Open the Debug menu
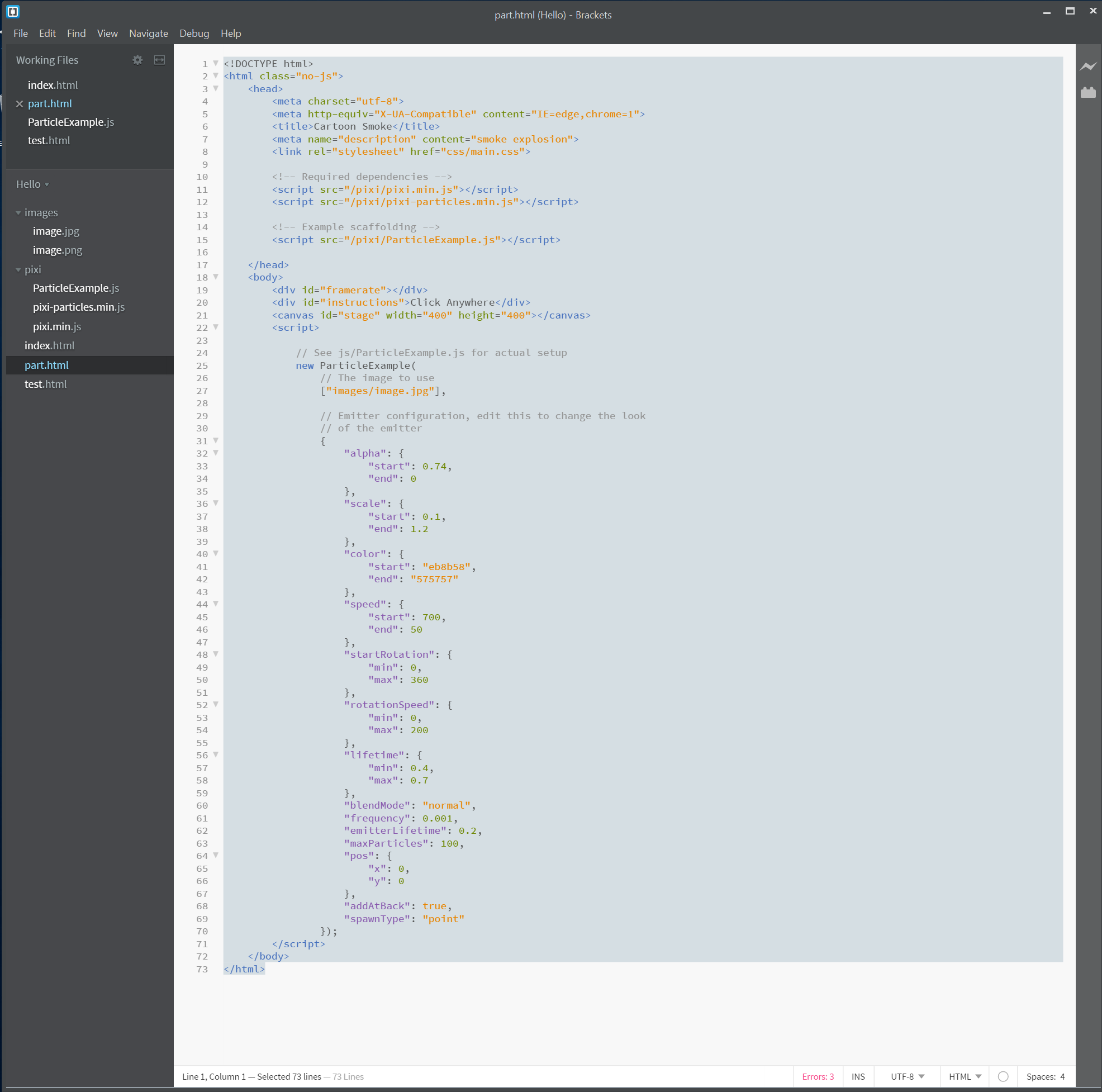1102x1092 pixels. [194, 34]
